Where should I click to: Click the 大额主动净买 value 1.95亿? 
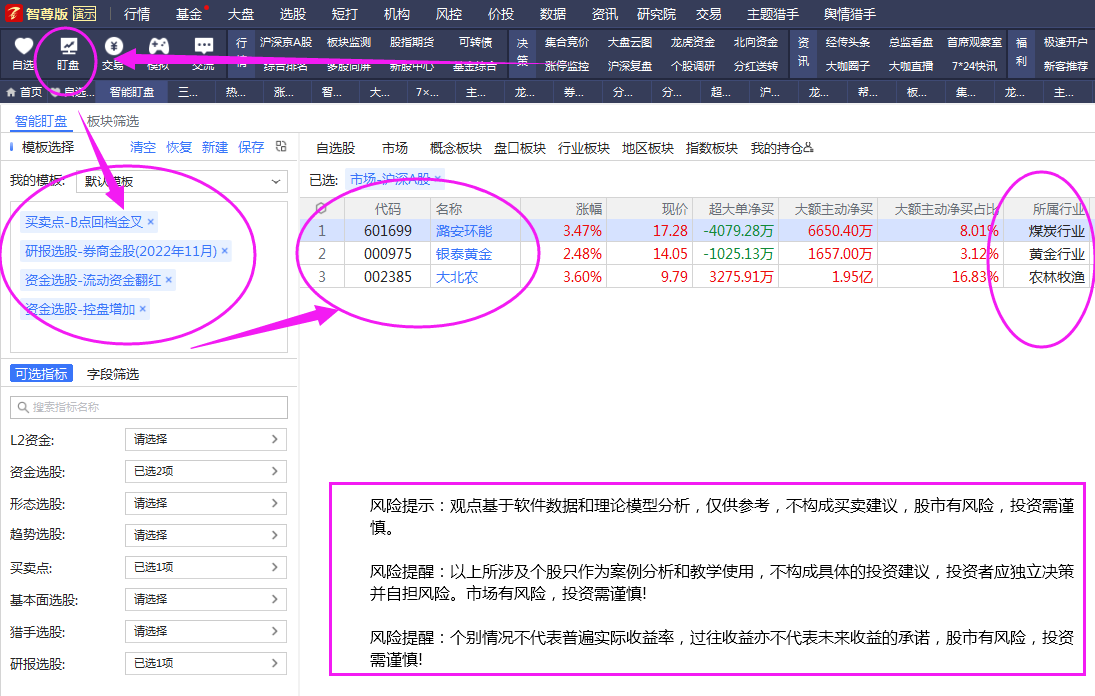coord(852,277)
